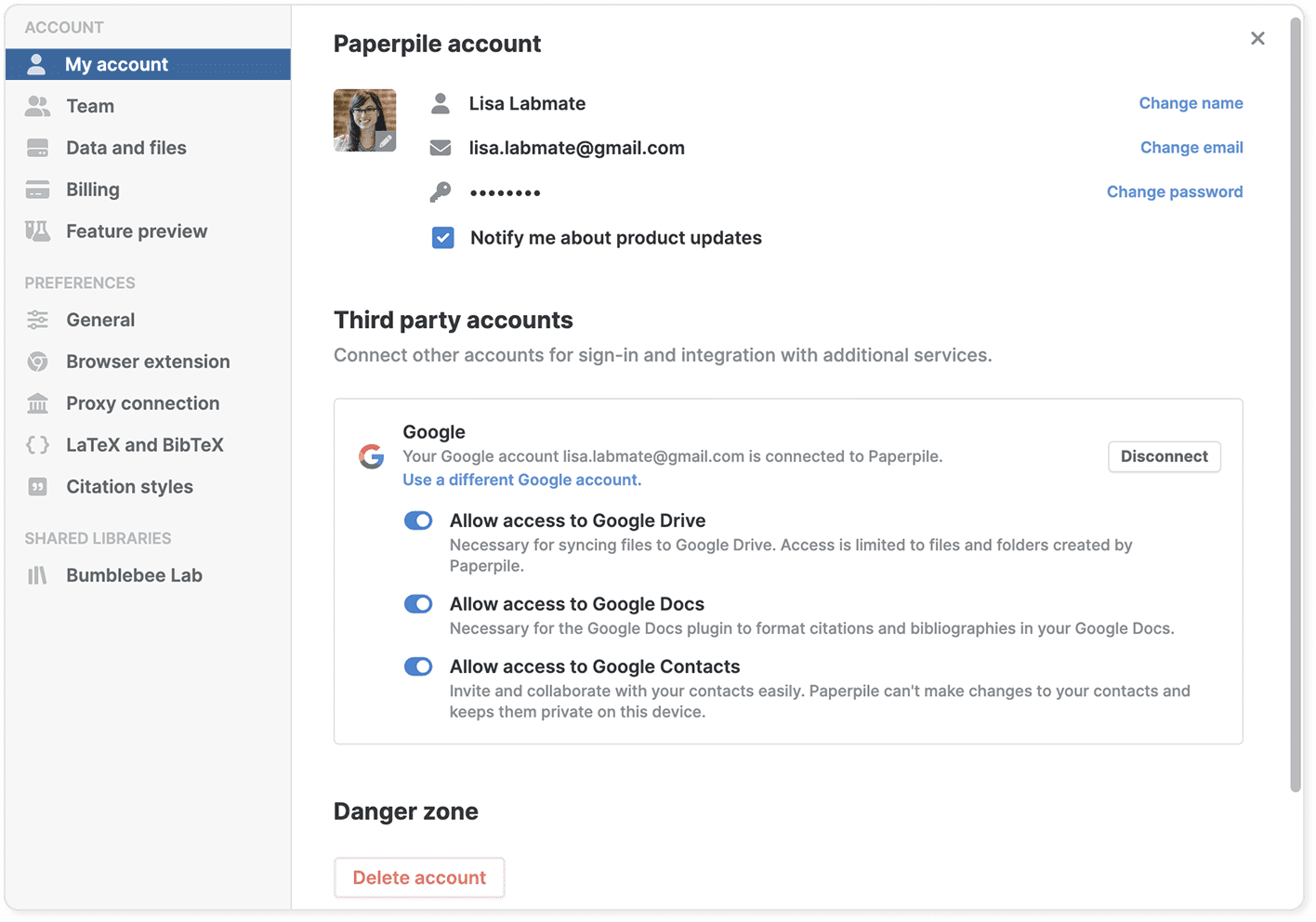Click the Feature preview flask icon

[37, 231]
